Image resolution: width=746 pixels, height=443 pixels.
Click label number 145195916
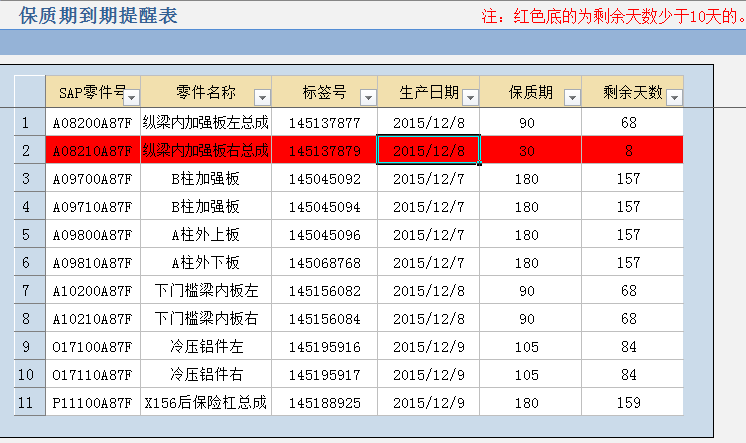[x=324, y=347]
